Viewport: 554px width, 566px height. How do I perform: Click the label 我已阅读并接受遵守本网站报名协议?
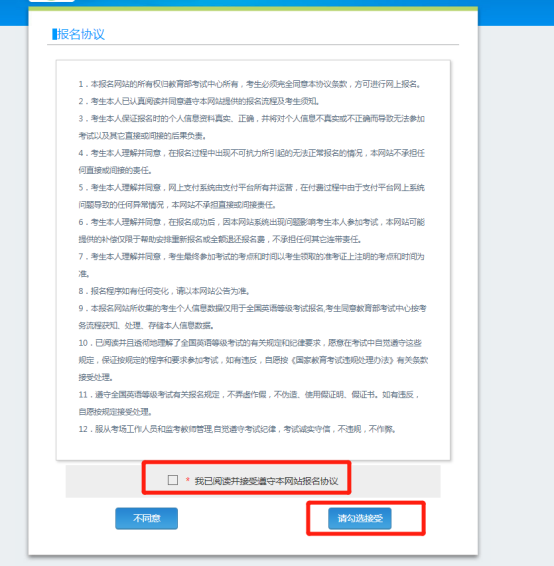click(x=266, y=481)
